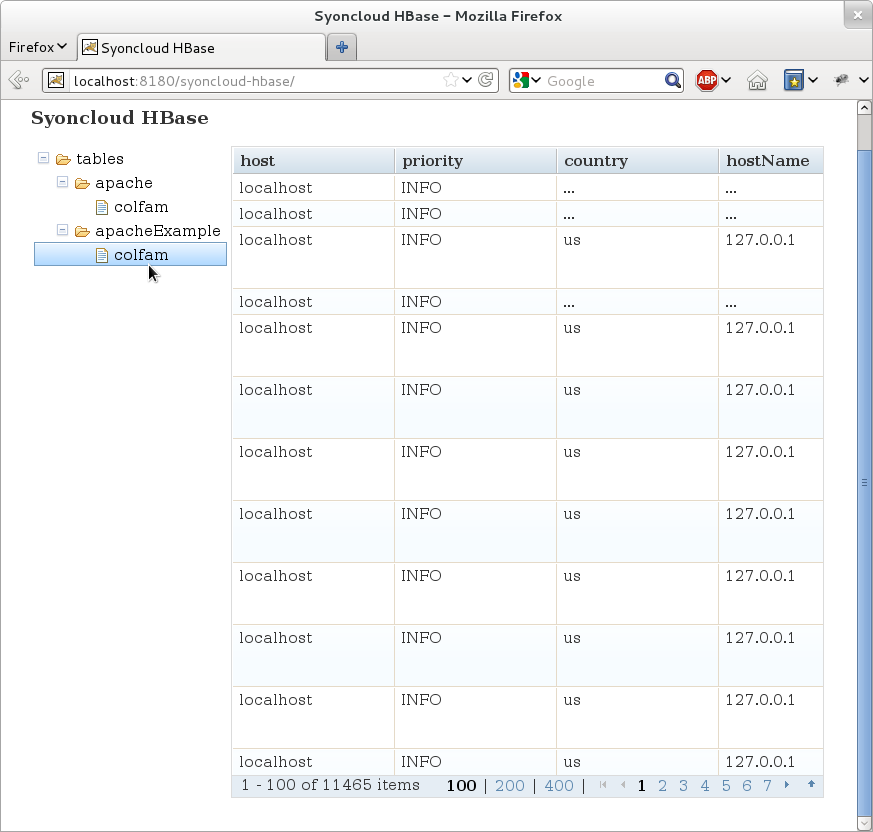Click the back navigation arrow

(16, 80)
